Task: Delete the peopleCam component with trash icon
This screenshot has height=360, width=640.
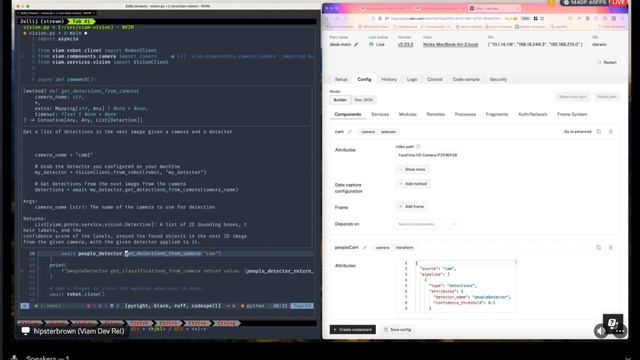Action: tap(611, 247)
